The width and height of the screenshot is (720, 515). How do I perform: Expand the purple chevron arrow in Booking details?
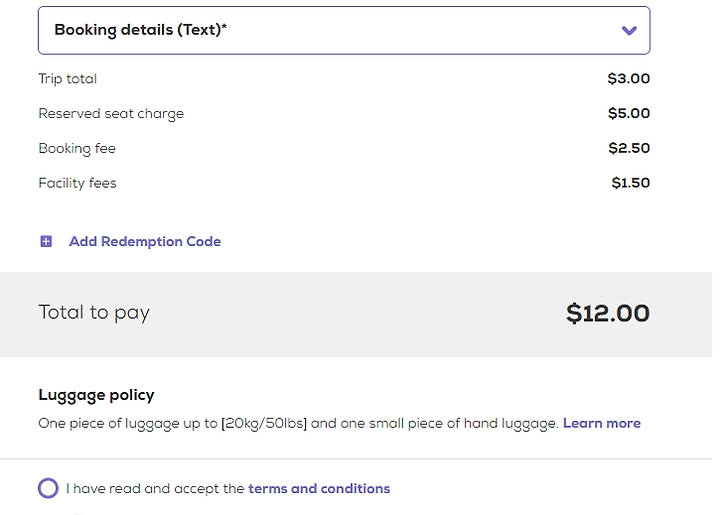click(629, 31)
